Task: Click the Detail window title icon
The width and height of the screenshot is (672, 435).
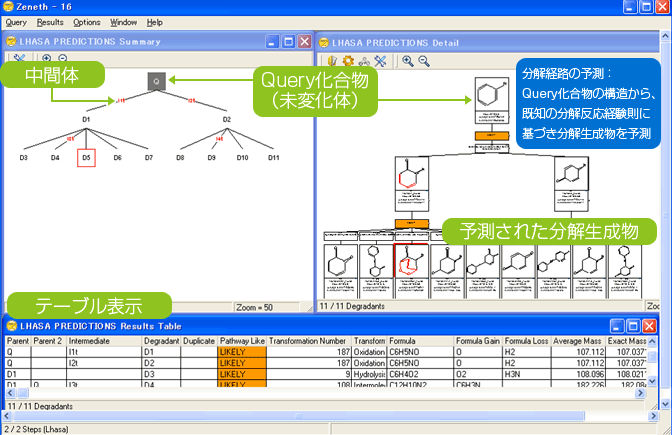Action: click(x=324, y=42)
